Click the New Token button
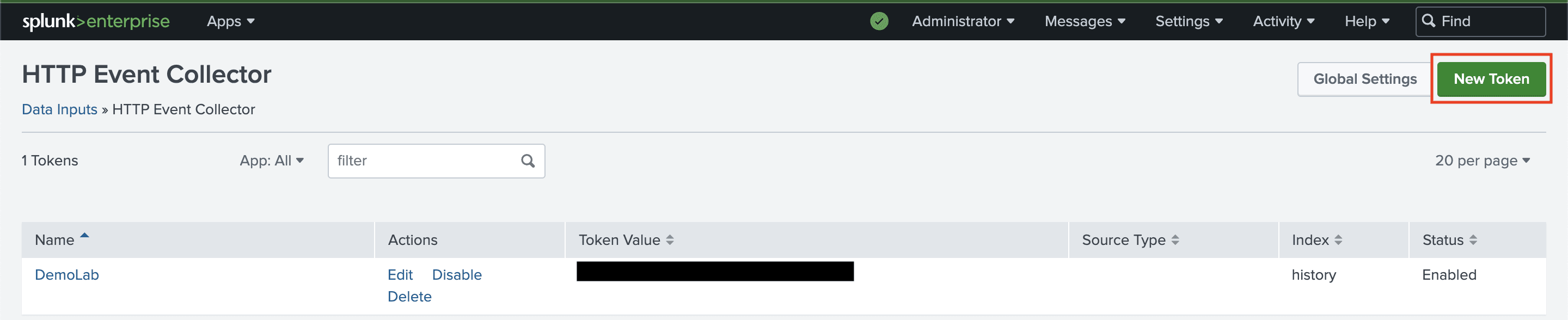This screenshot has width=1568, height=320. coord(1491,79)
